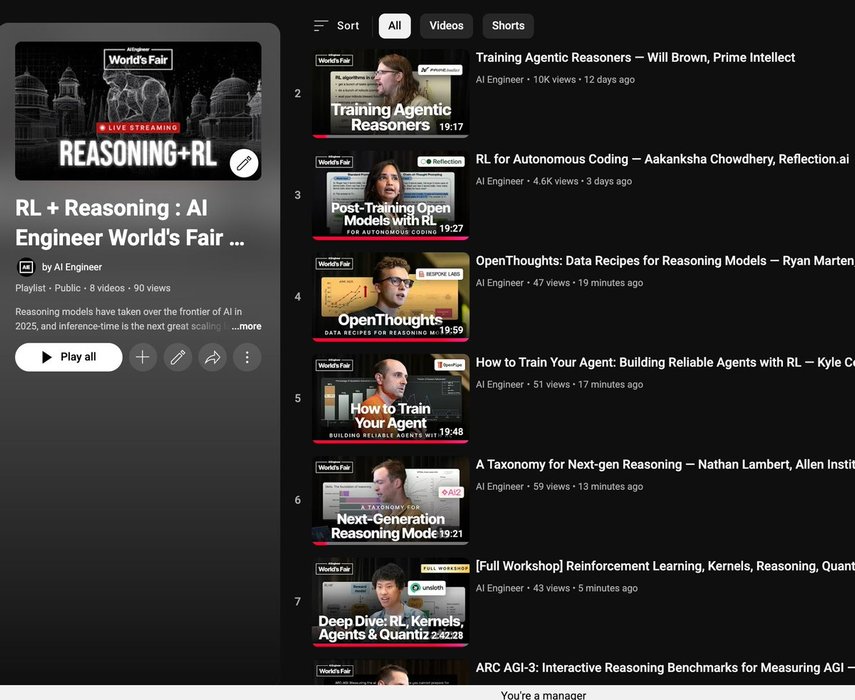Open Next-Generation Reasoning Models thumbnail

[x=391, y=500]
